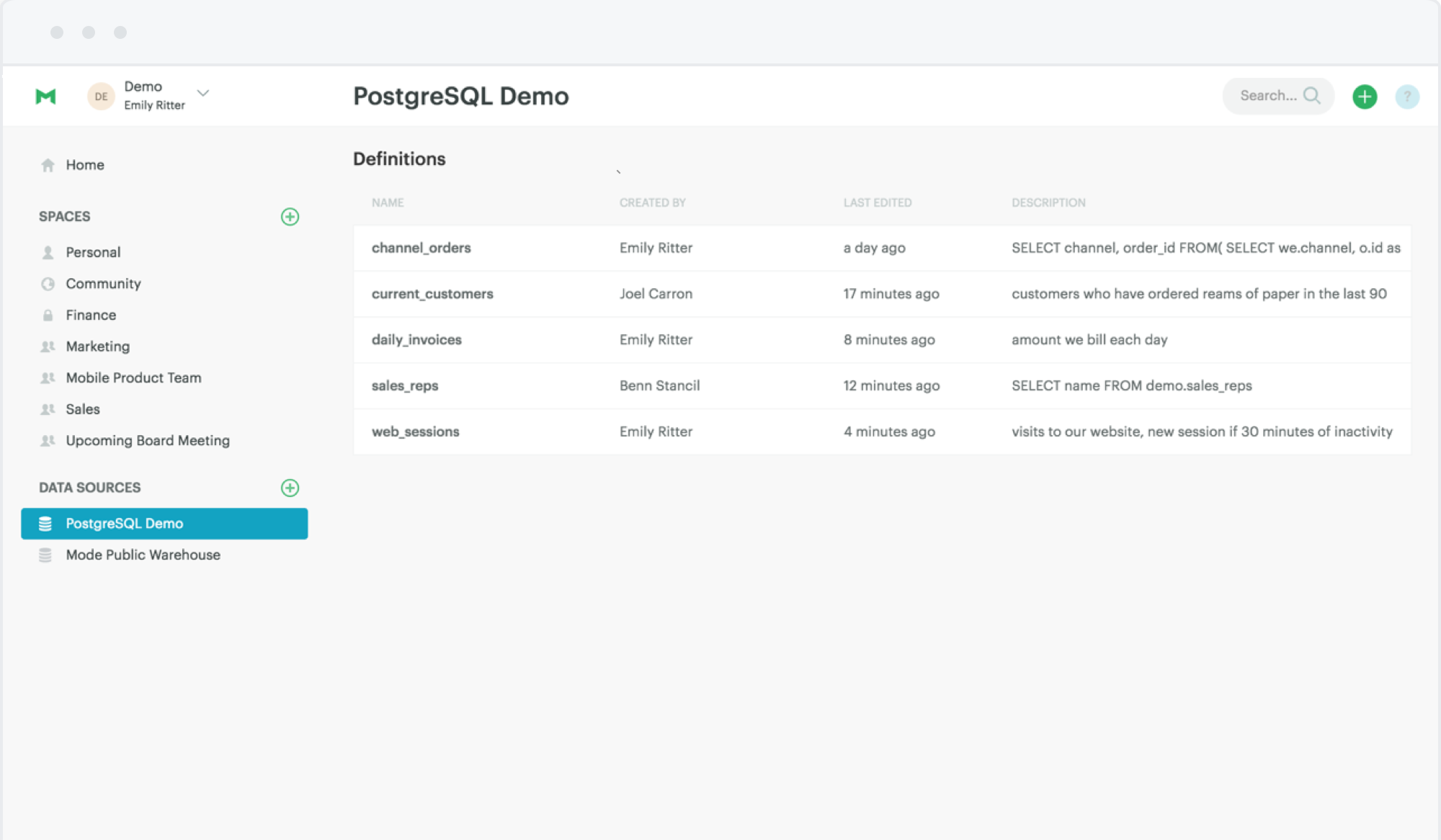Open the Personal space
This screenshot has width=1441, height=840.
click(93, 252)
